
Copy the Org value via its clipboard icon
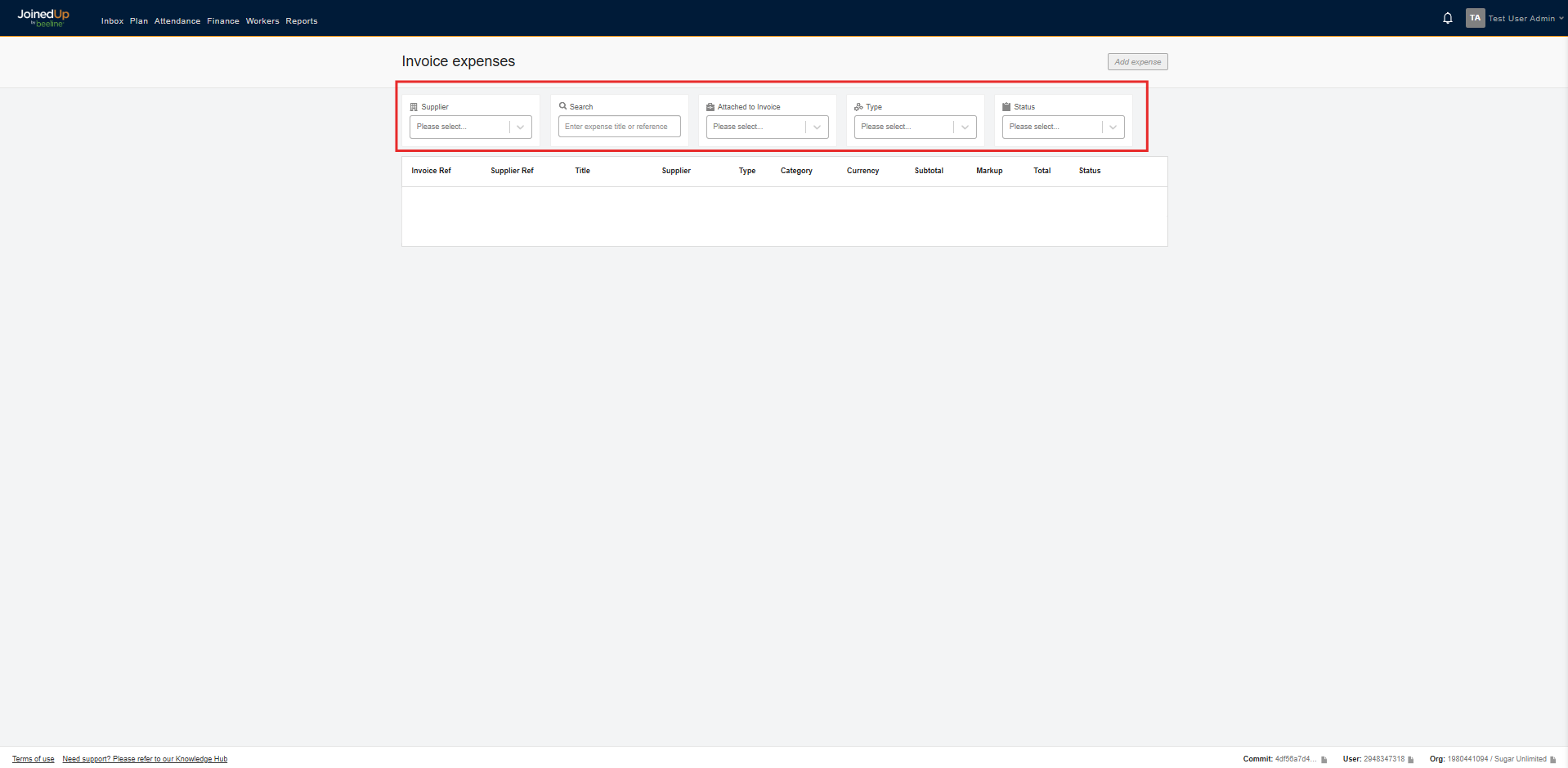(x=1554, y=759)
